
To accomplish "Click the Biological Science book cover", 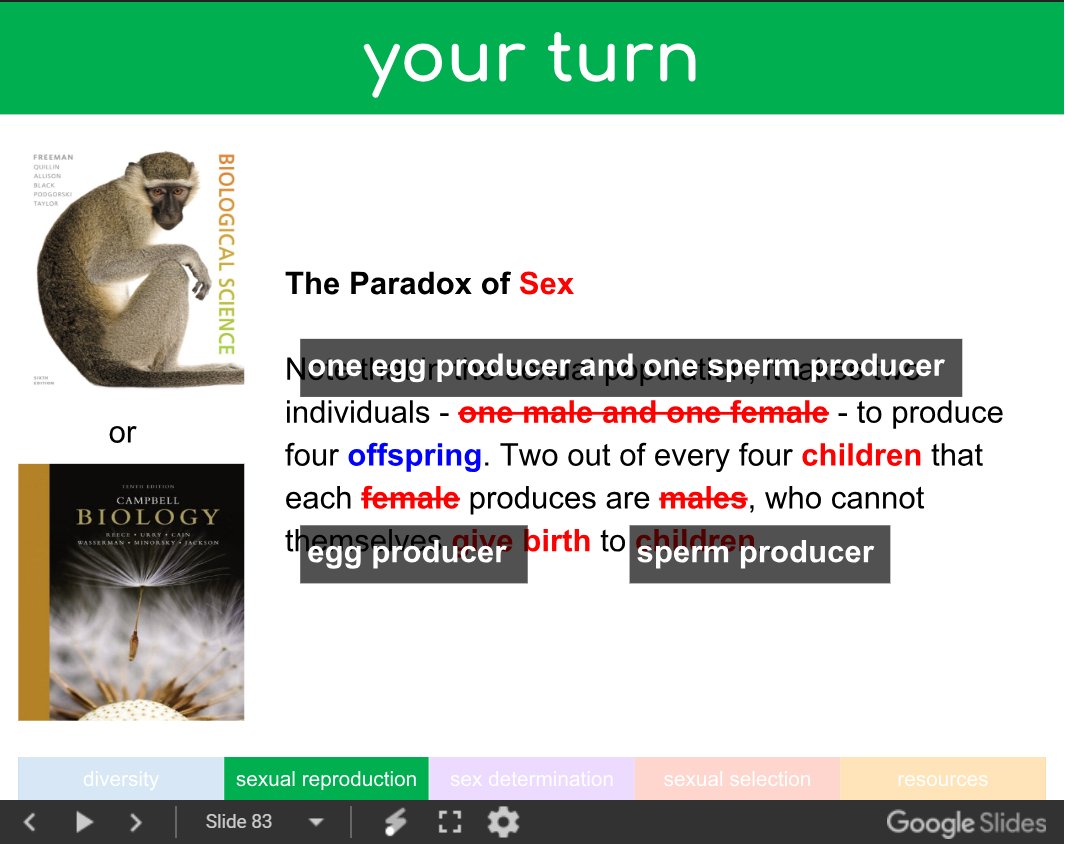I will [x=138, y=269].
